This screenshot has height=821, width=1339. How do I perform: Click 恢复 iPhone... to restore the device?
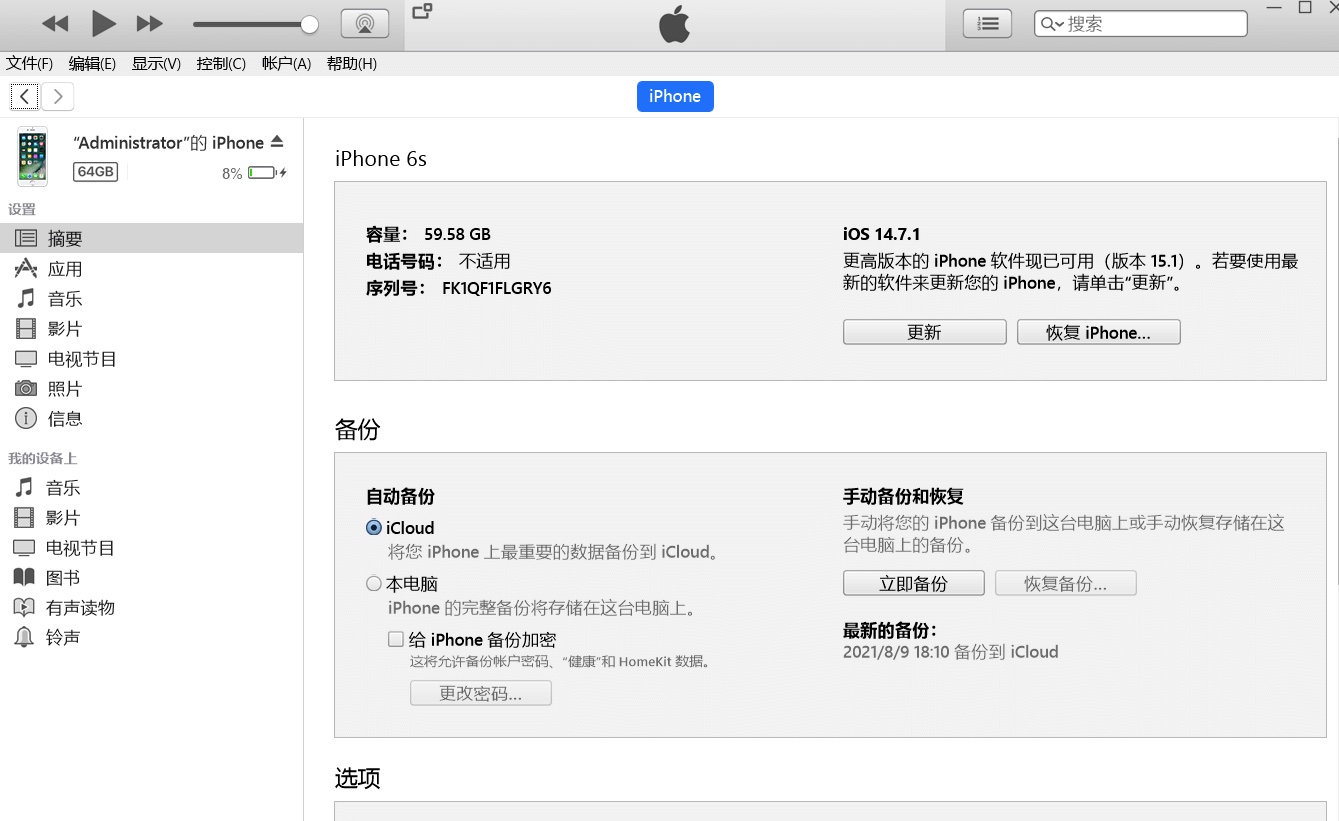[x=1098, y=331]
